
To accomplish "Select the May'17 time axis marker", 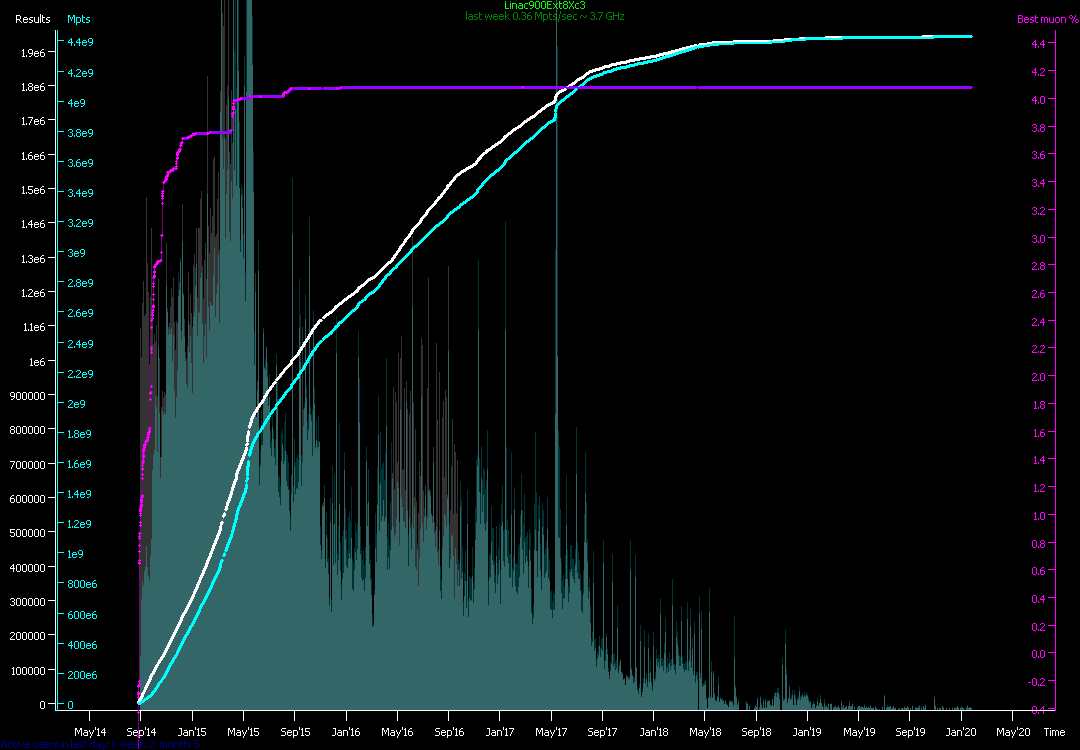I will pyautogui.click(x=551, y=732).
